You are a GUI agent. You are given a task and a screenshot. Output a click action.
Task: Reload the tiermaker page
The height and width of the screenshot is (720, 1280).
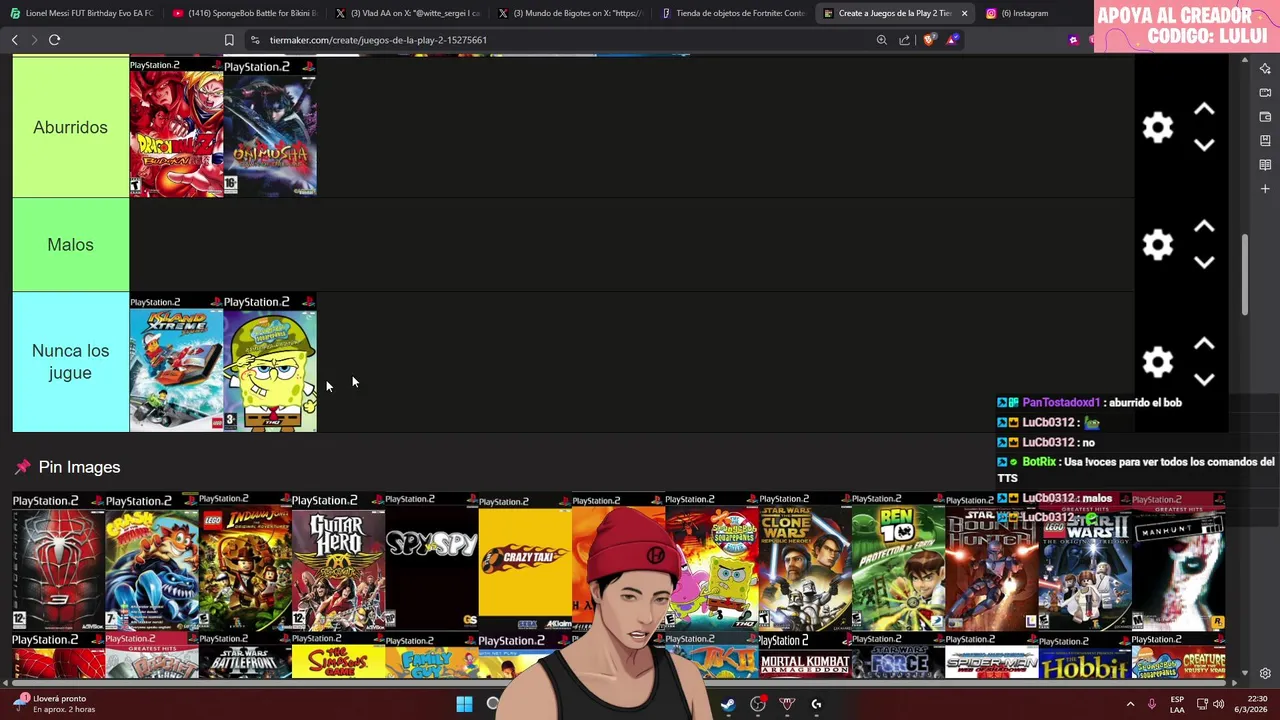(x=54, y=40)
